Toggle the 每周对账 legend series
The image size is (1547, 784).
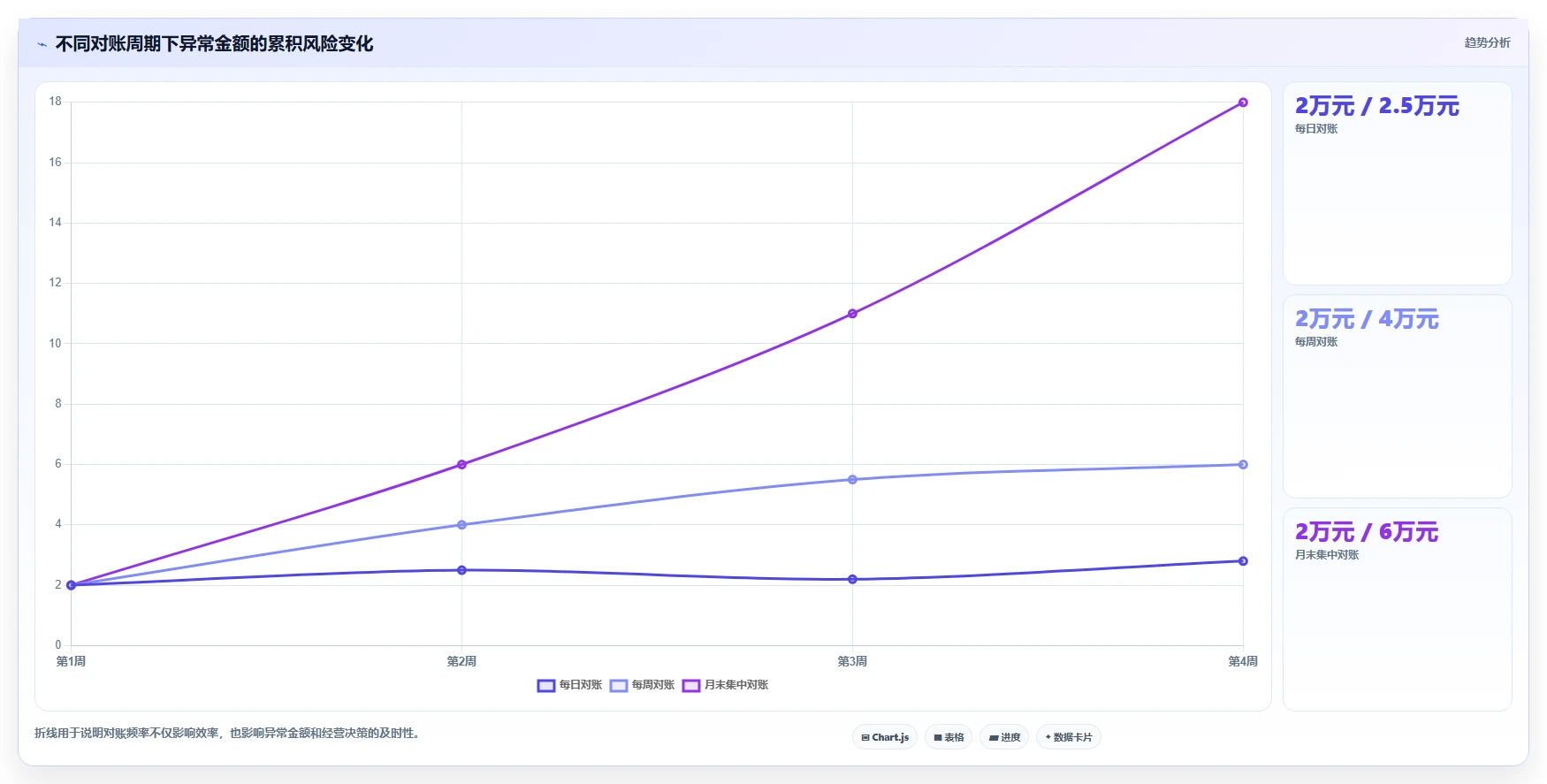pos(642,685)
